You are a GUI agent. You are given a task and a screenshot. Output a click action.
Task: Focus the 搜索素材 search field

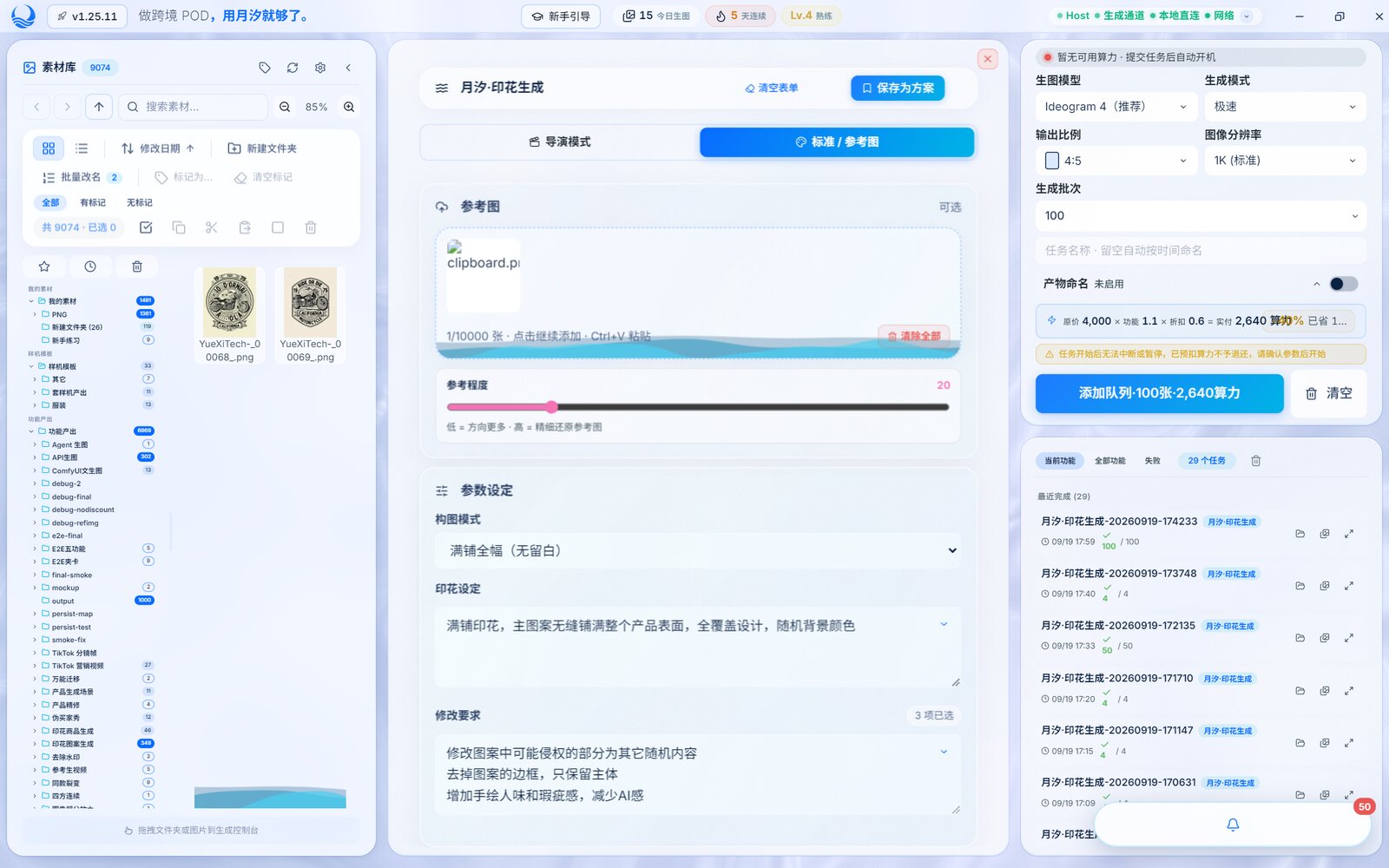tap(193, 107)
